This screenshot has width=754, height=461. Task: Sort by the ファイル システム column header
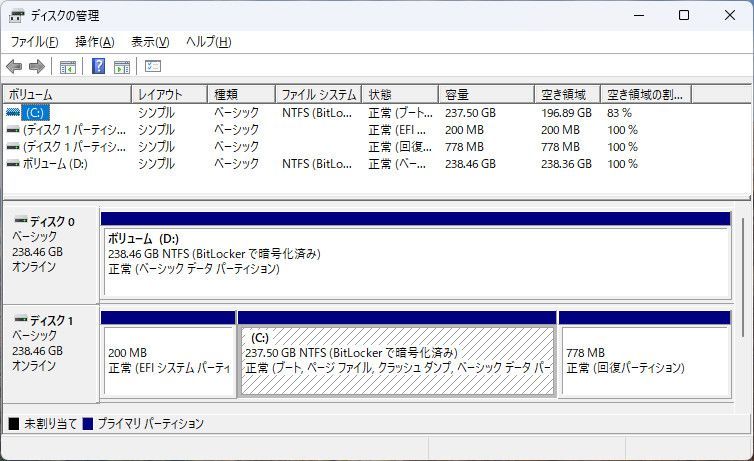[318, 94]
